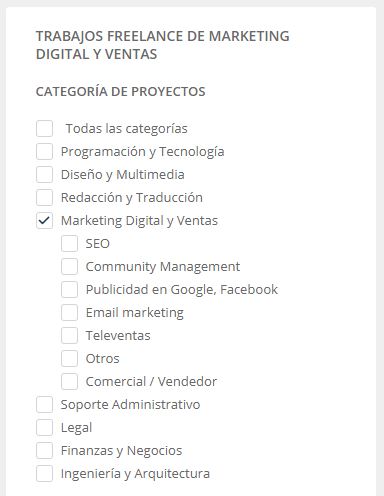Viewport: 384px width, 496px height.
Task: Enable the Soporte Administrativo checkbox
Action: pos(44,405)
